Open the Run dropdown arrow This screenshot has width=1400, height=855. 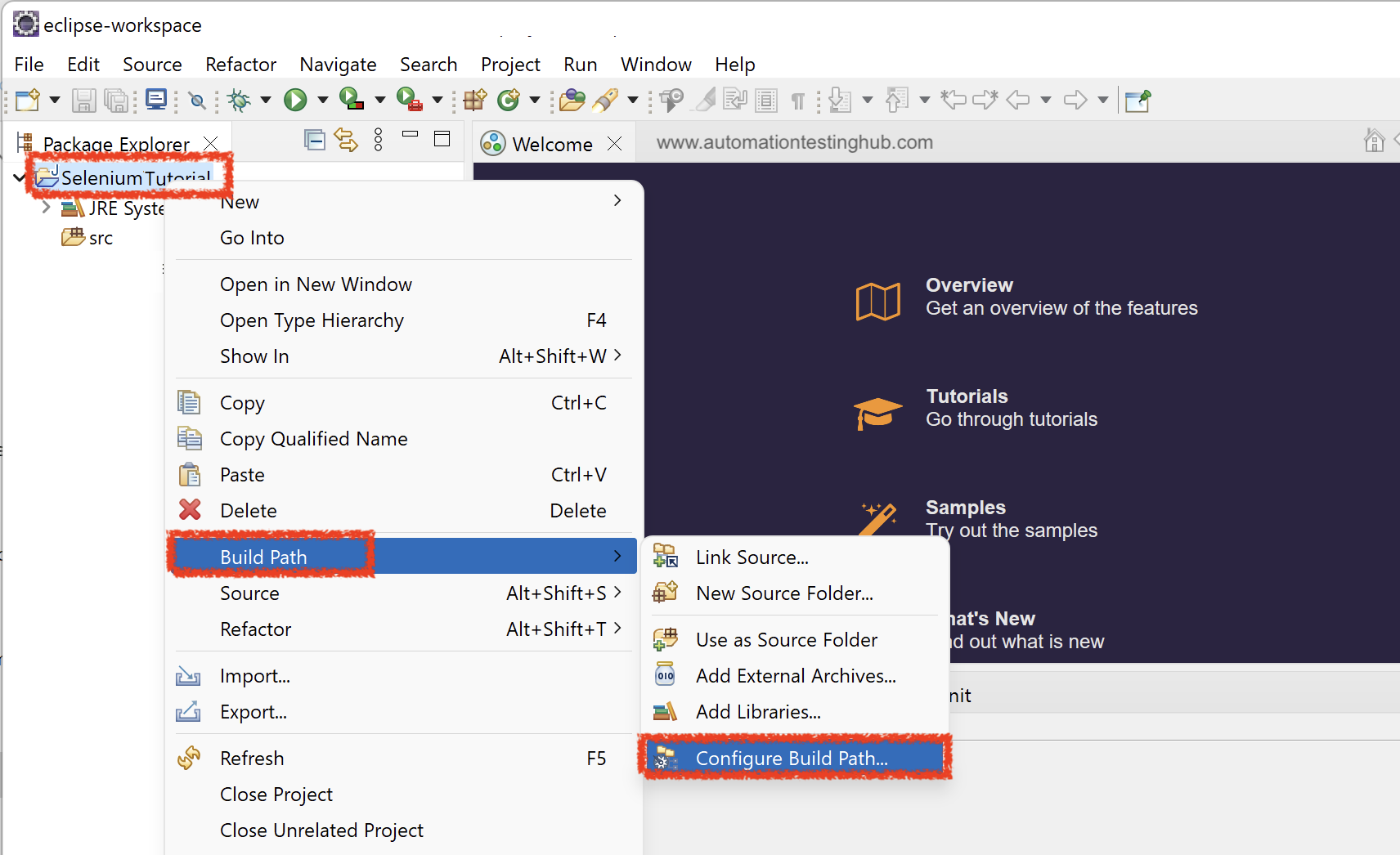tap(323, 101)
